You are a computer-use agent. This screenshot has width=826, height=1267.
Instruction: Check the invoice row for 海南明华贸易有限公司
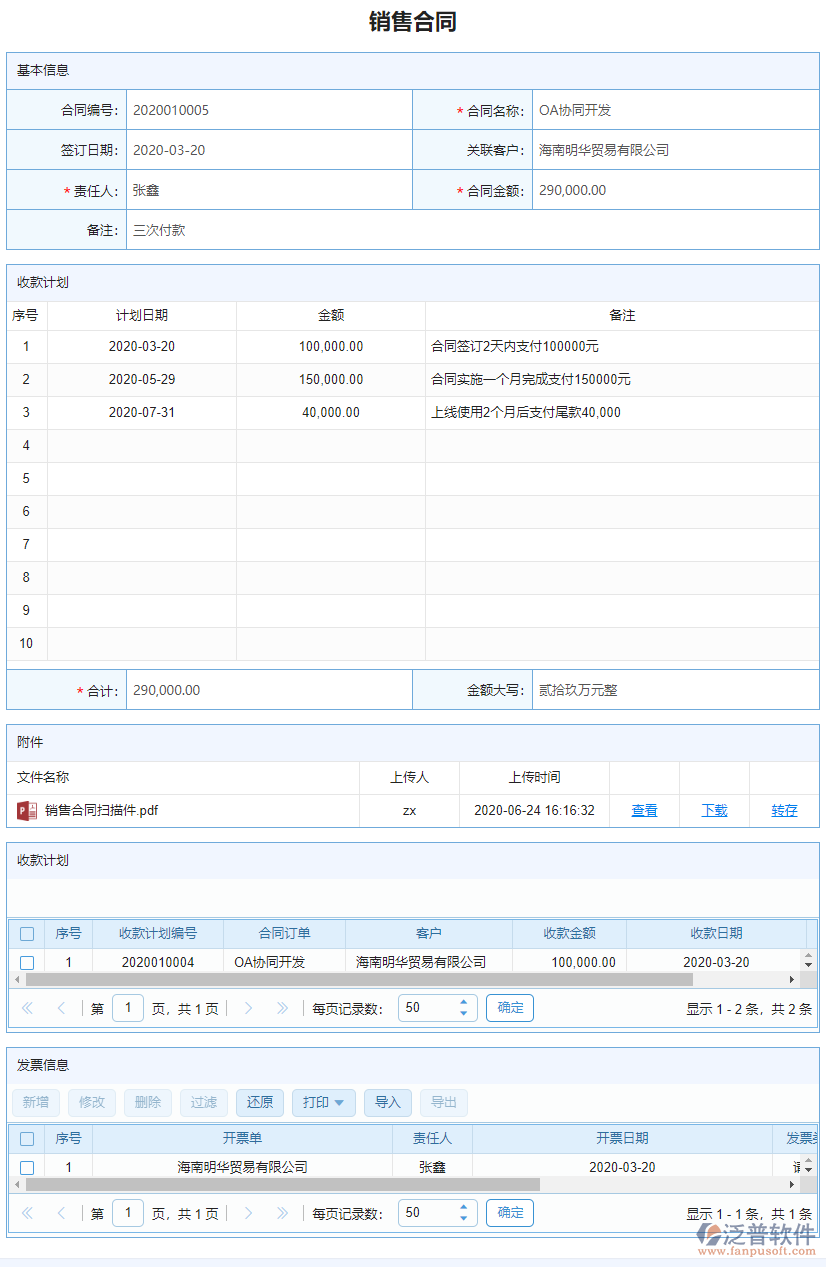tap(27, 1166)
